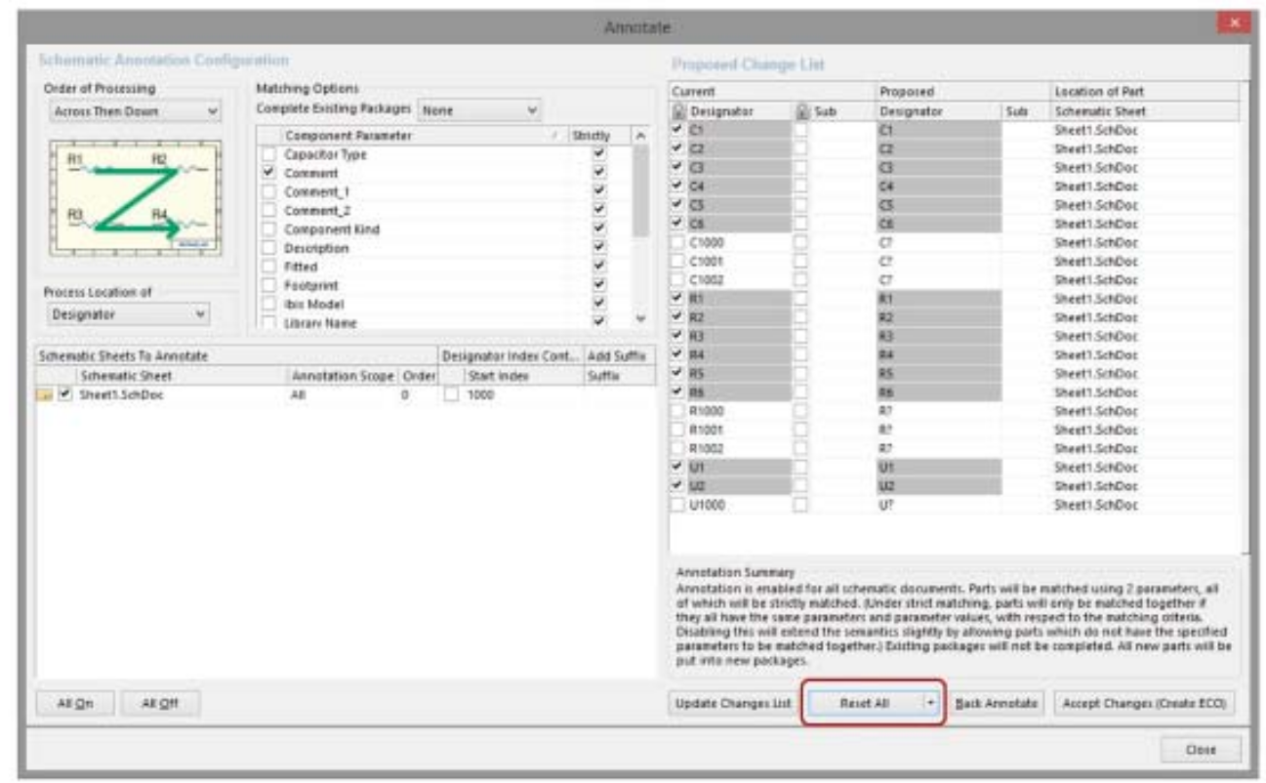Select the U2 current designator cell

(x=740, y=487)
